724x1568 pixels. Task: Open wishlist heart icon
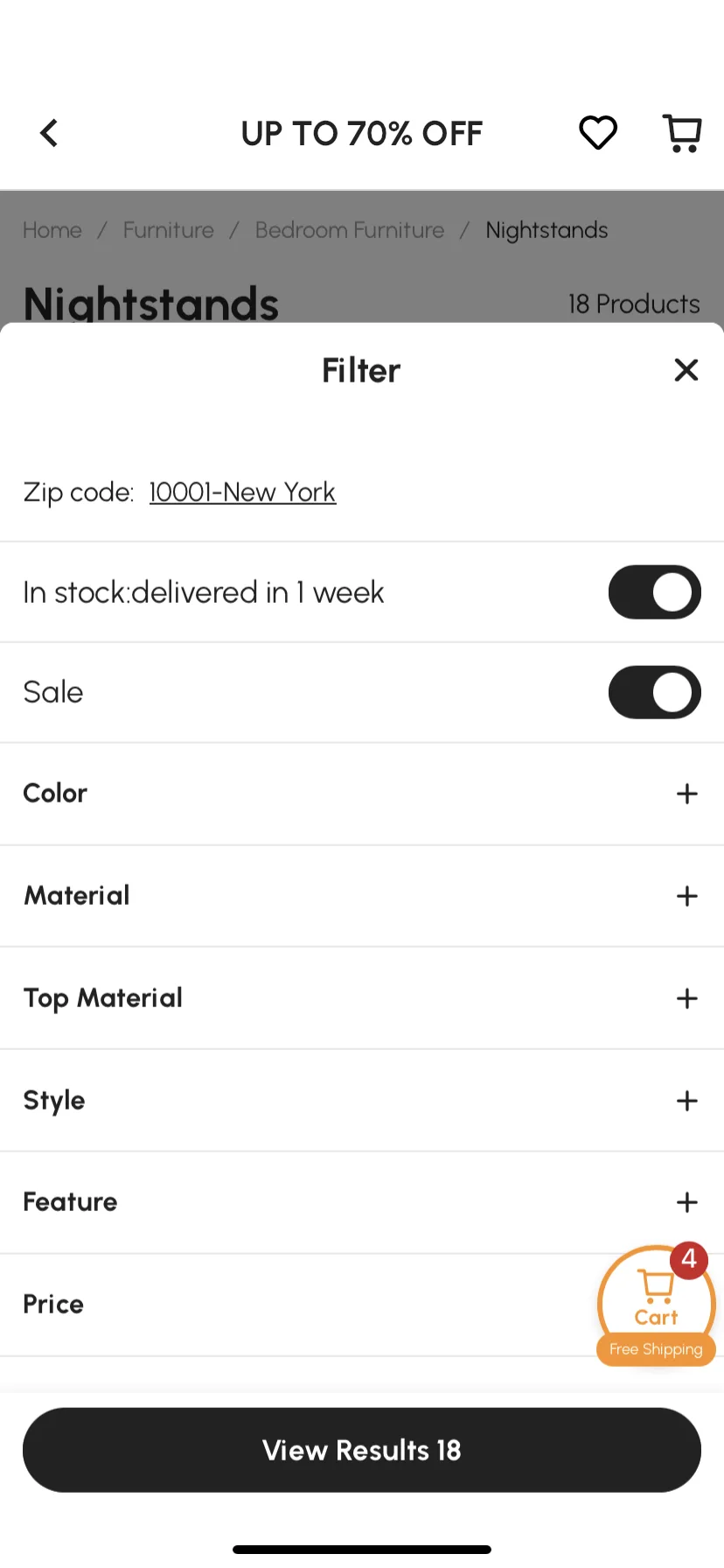pyautogui.click(x=598, y=133)
